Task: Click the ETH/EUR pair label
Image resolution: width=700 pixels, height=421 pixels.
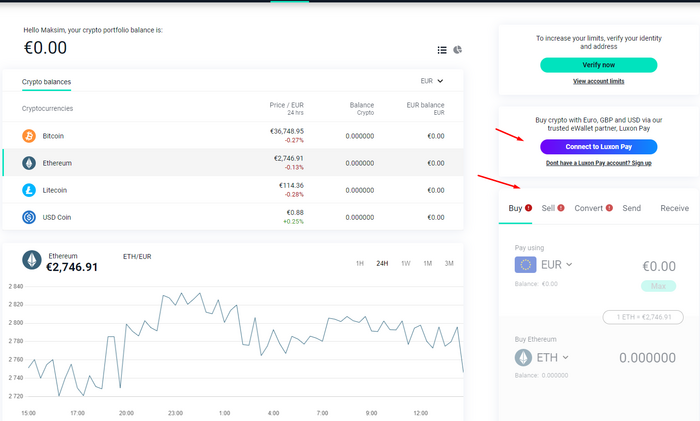Action: tap(137, 256)
